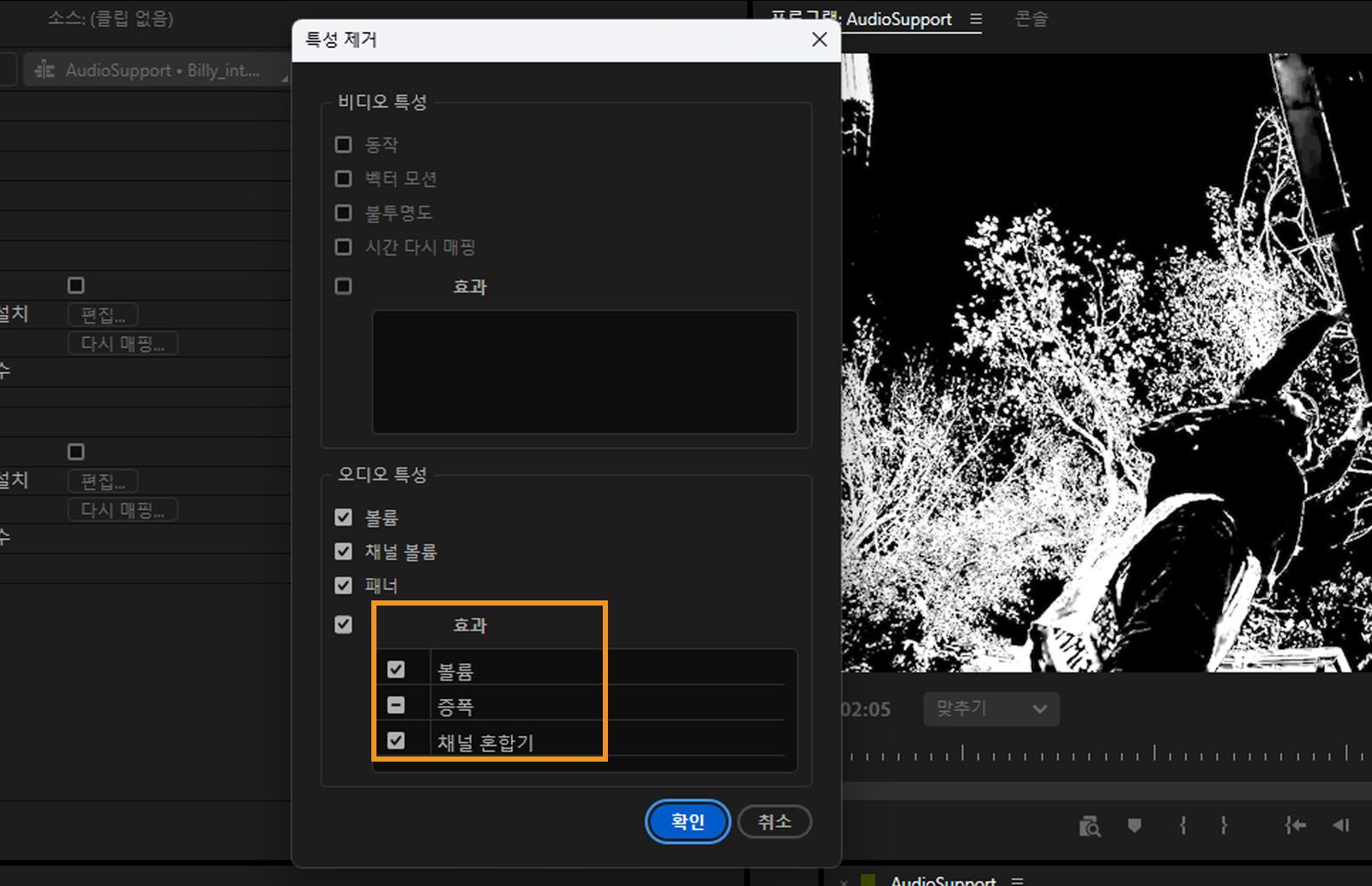
Task: Uncheck 볼륨 attribute above 채널 볼륨
Action: 343,517
